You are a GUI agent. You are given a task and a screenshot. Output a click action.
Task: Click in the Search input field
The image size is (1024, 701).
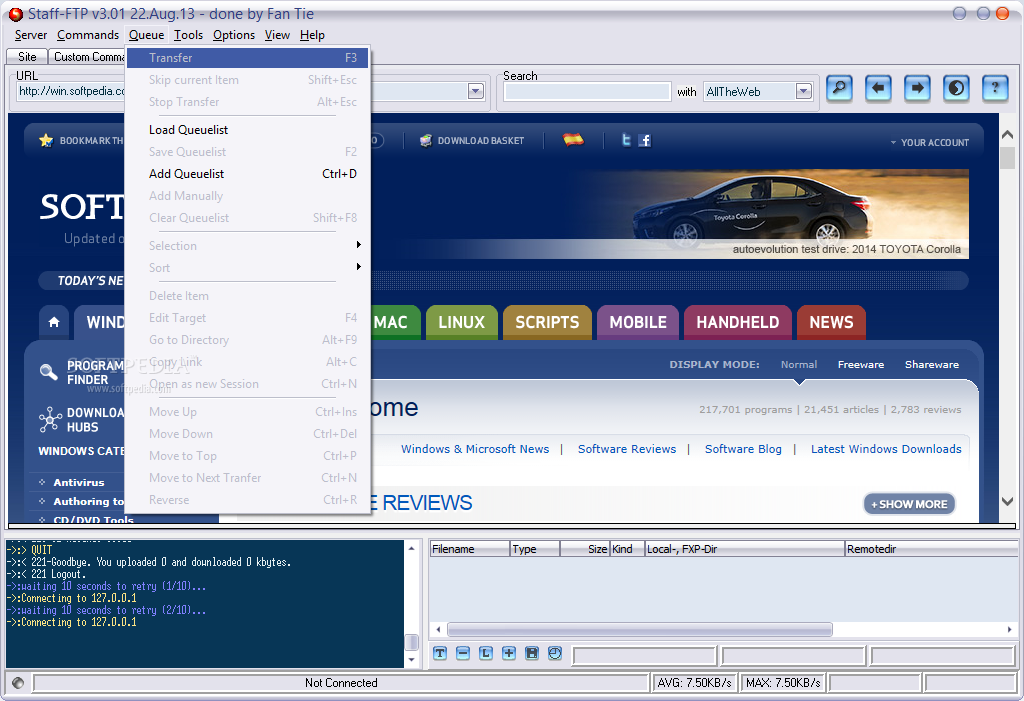pos(587,91)
